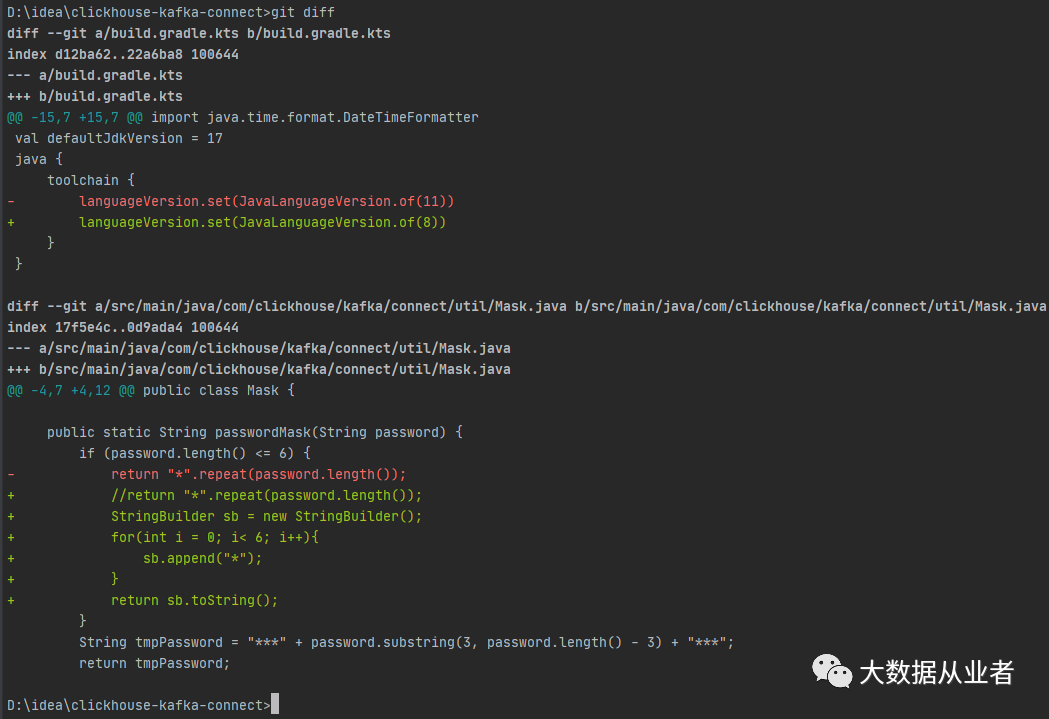
Task: Click the 'return tmpPassword;' line
Action: coord(154,663)
